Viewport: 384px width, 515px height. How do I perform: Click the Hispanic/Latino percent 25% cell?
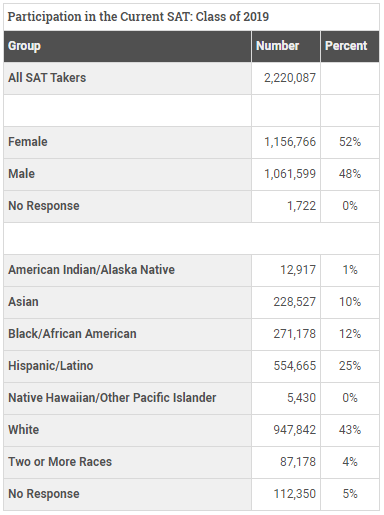tap(350, 366)
